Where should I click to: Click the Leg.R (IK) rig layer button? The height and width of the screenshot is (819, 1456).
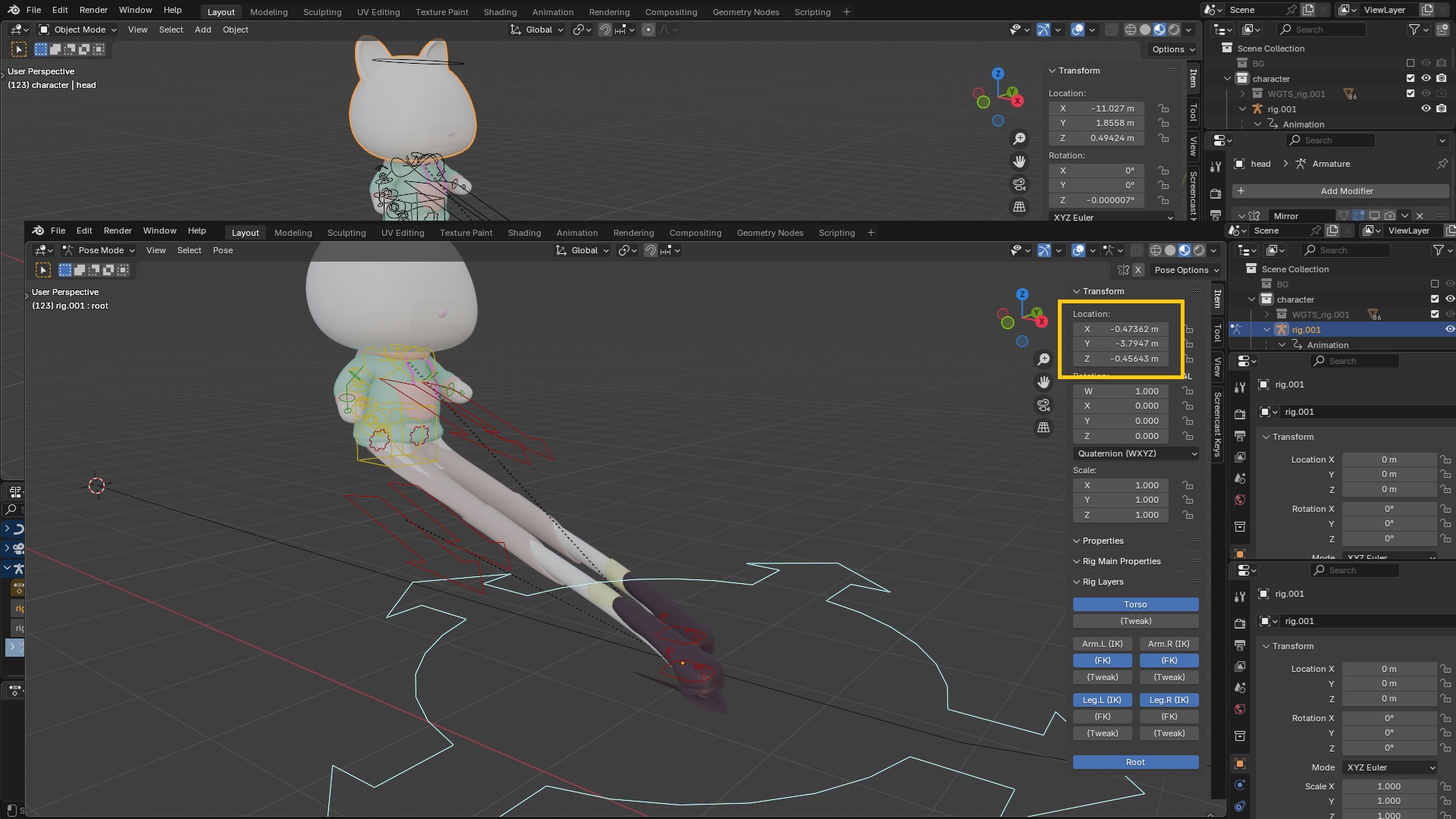(x=1169, y=700)
